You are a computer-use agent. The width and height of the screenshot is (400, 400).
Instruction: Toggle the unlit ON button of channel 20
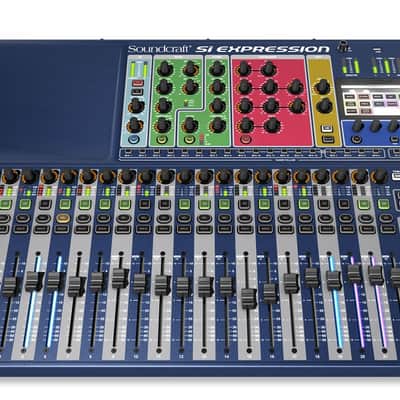[344, 204]
